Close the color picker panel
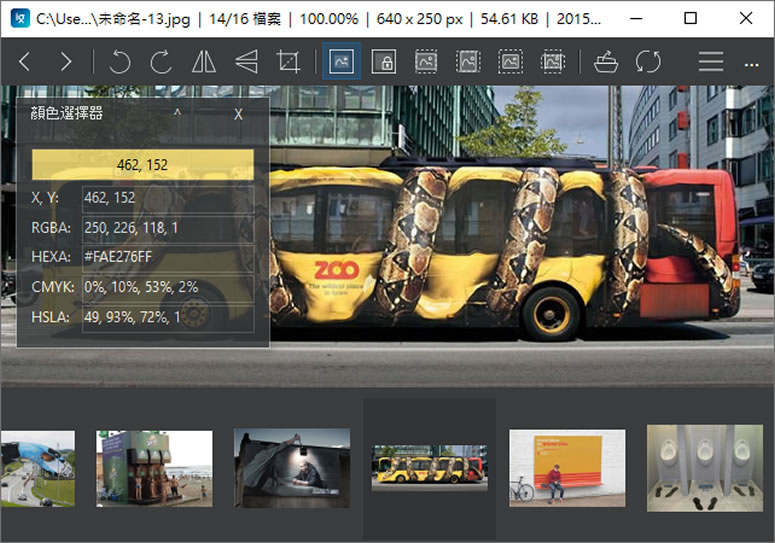The width and height of the screenshot is (775, 543). 238,114
